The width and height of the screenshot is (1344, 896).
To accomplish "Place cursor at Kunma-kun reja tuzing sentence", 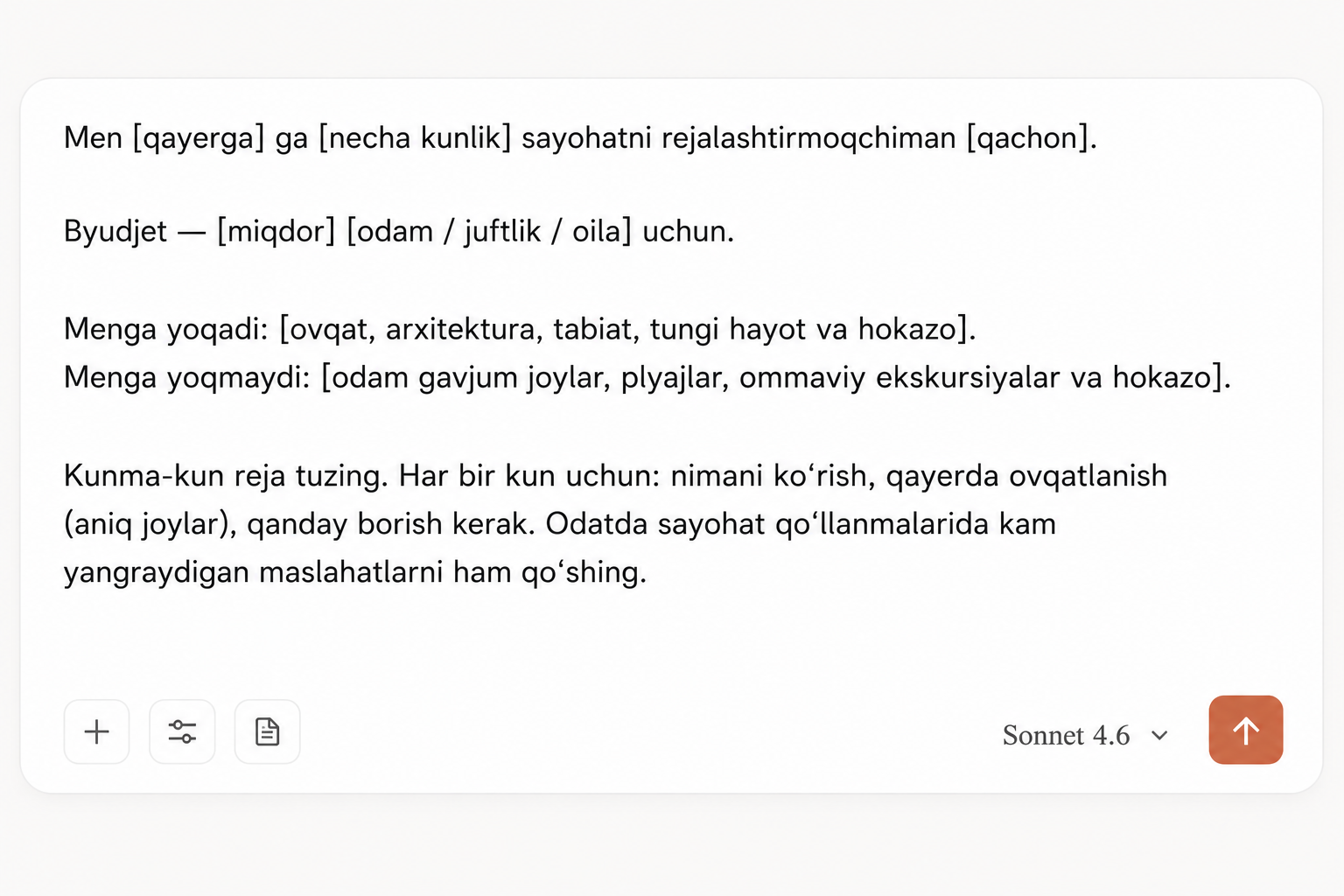I will pyautogui.click(x=226, y=476).
